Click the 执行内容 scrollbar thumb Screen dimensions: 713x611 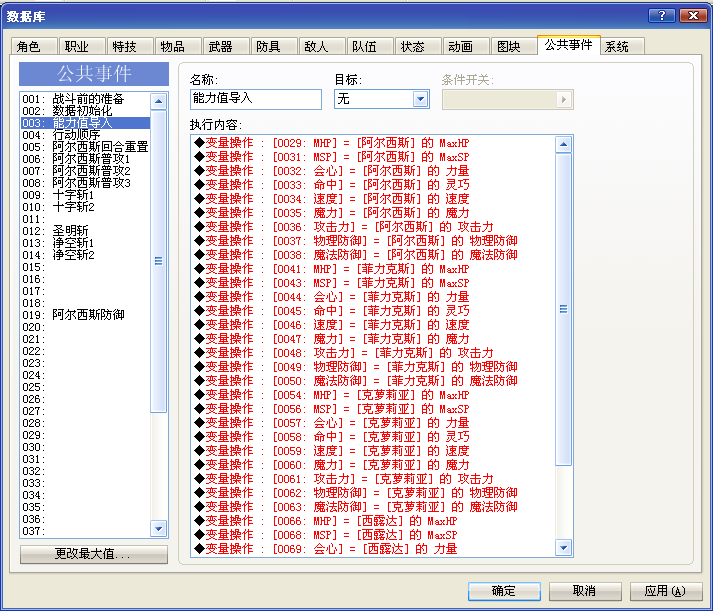pos(563,309)
